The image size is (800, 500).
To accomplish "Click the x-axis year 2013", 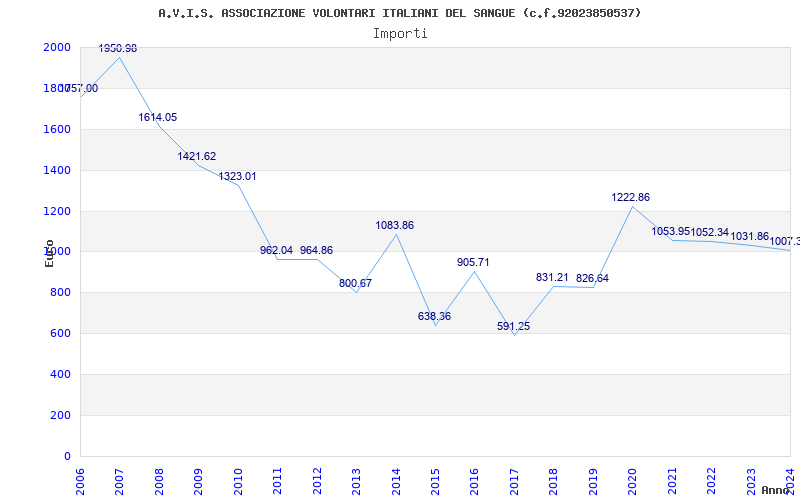I will (x=356, y=481).
